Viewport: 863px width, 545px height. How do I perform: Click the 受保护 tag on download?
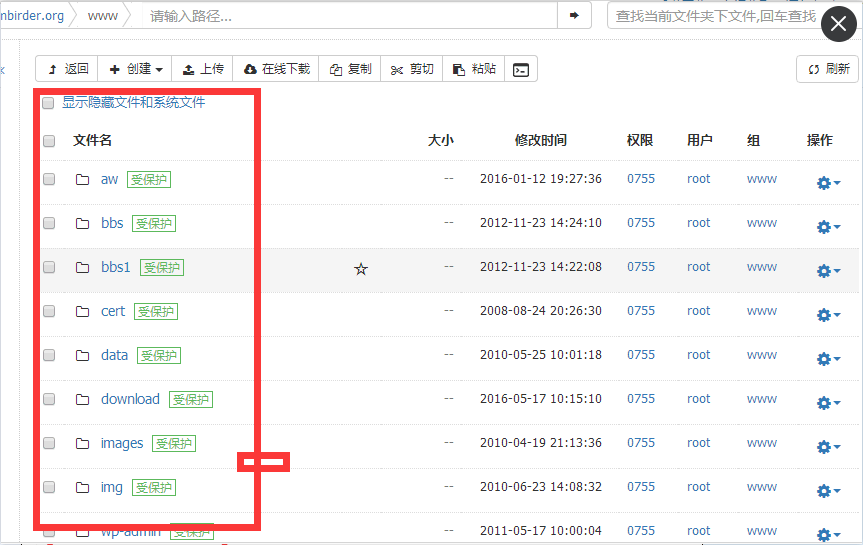[x=190, y=400]
